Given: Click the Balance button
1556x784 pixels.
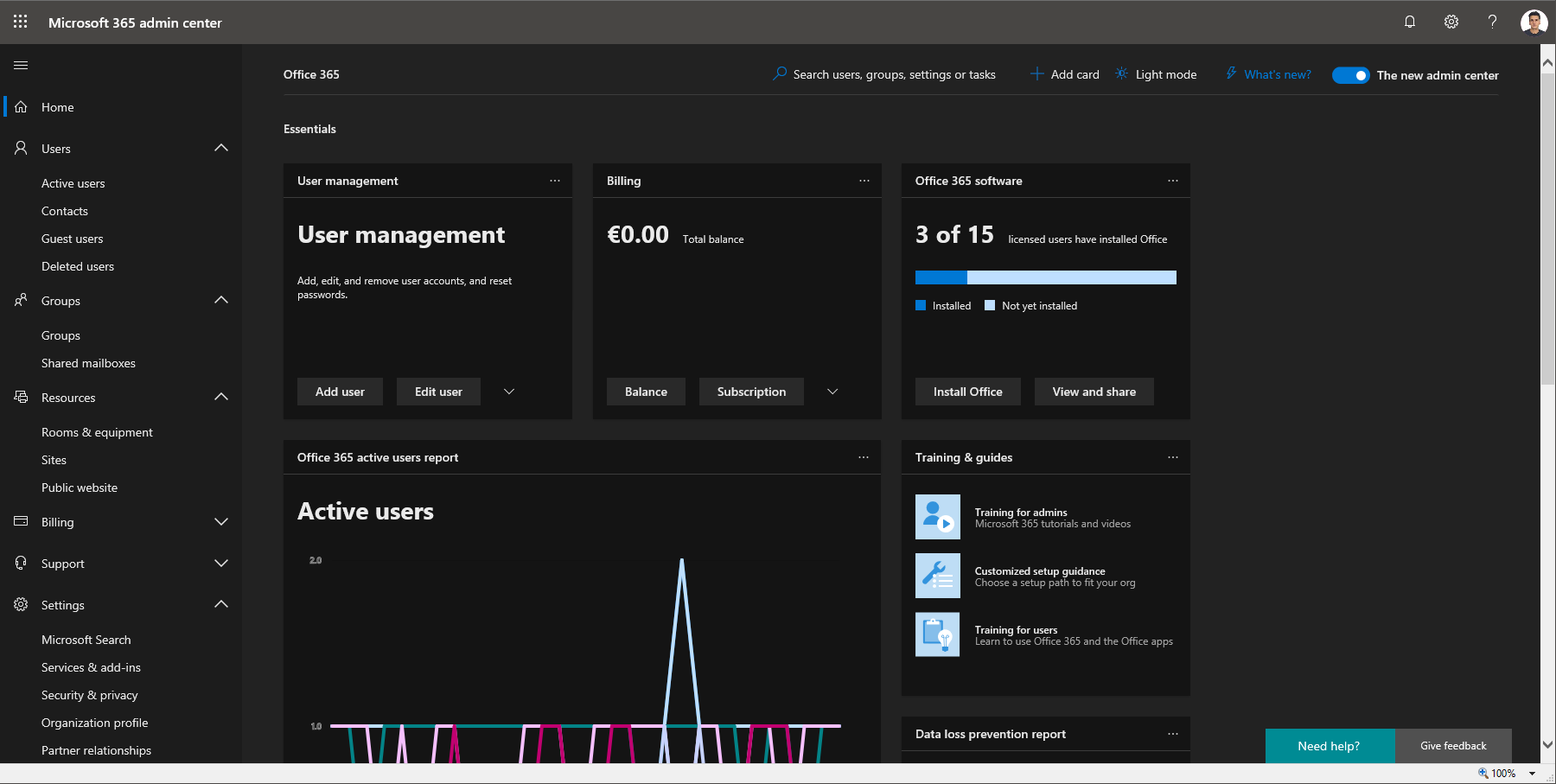Looking at the screenshot, I should [x=646, y=392].
